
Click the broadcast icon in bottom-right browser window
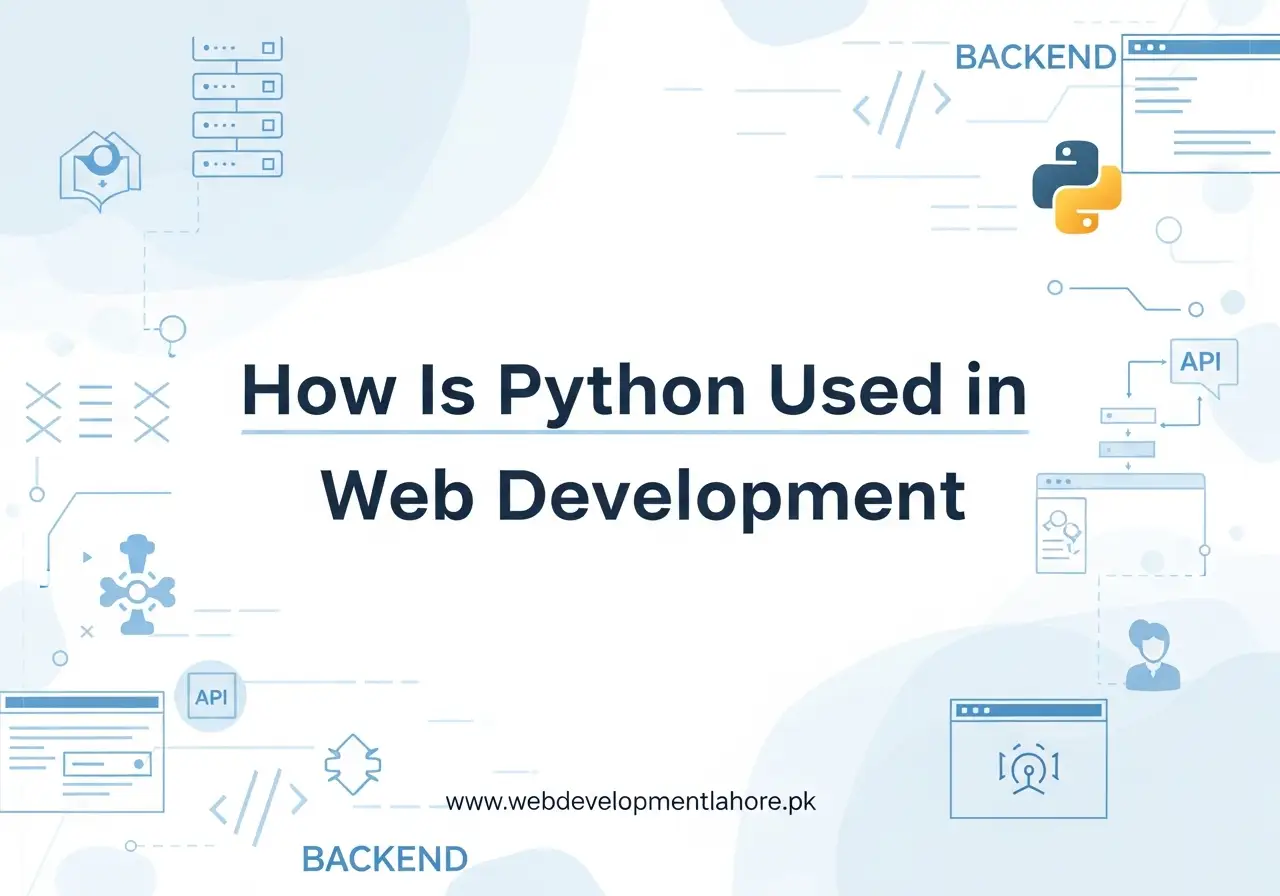point(1028,768)
